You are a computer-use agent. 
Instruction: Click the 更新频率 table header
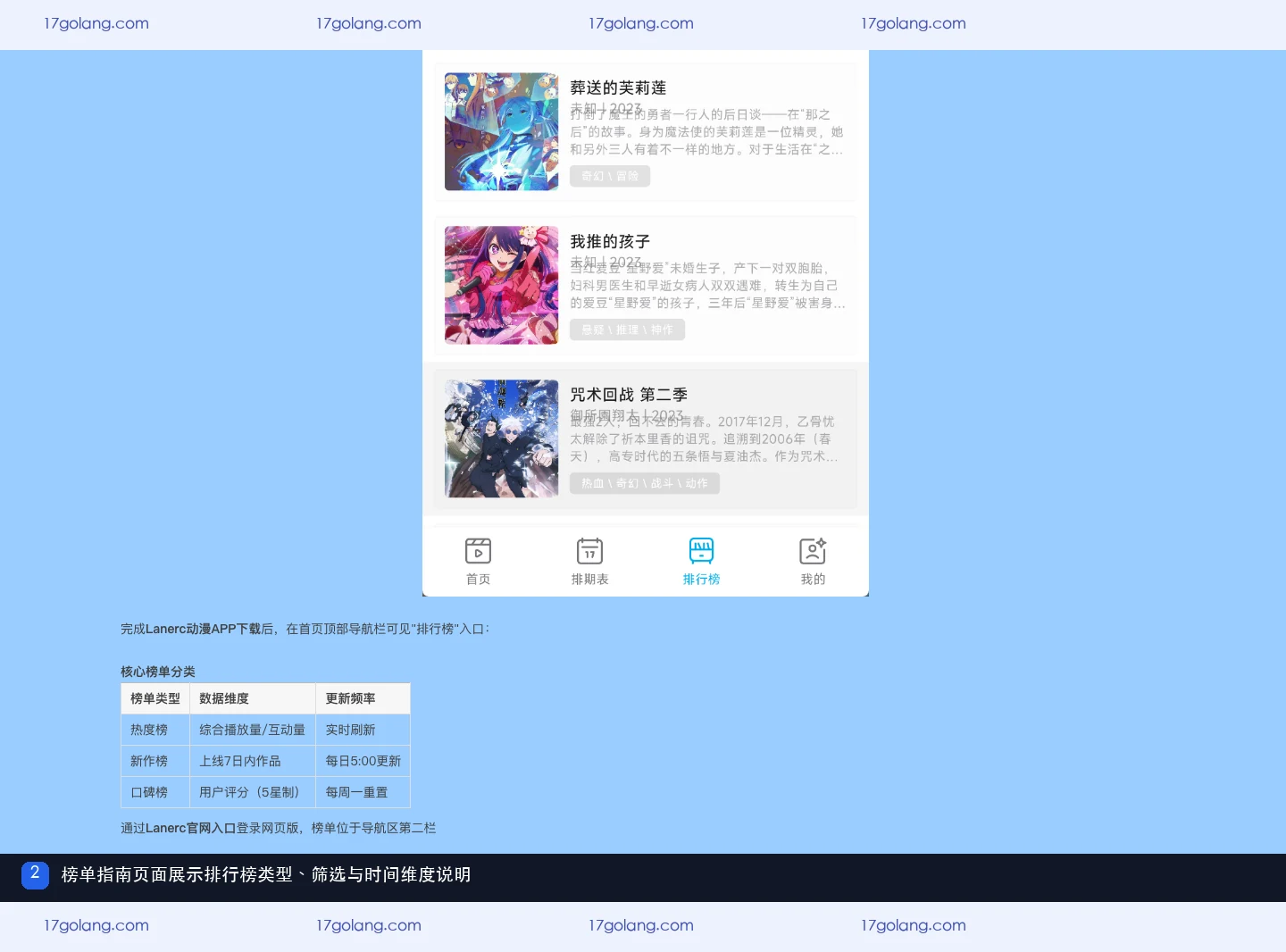363,698
